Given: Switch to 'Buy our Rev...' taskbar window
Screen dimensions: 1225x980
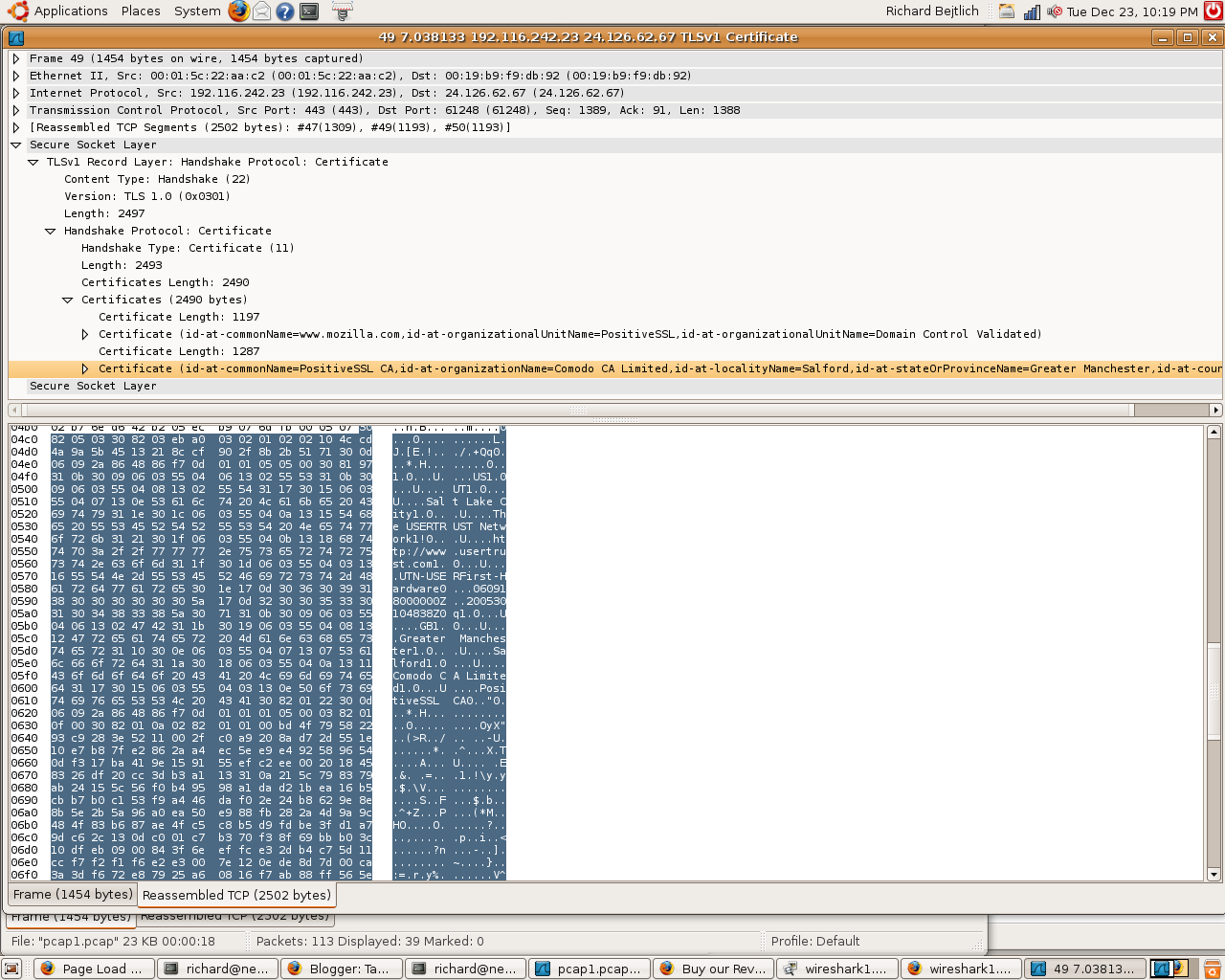Looking at the screenshot, I should pyautogui.click(x=711, y=969).
